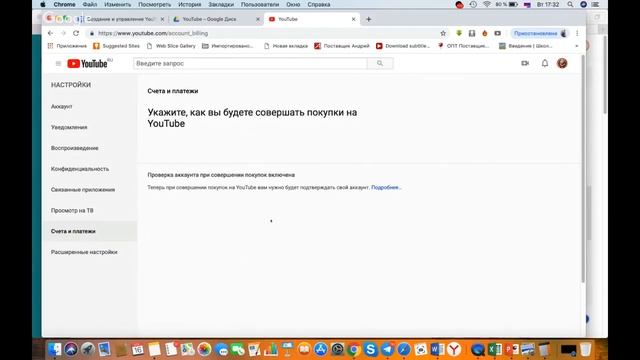The width and height of the screenshot is (640, 360).
Task: Click the search magnifier button
Action: [380, 63]
